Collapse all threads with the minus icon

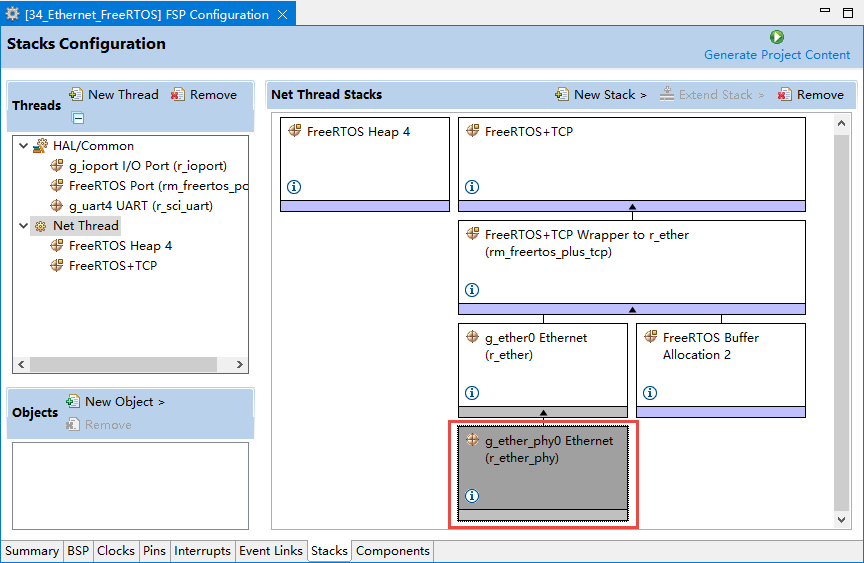point(78,118)
